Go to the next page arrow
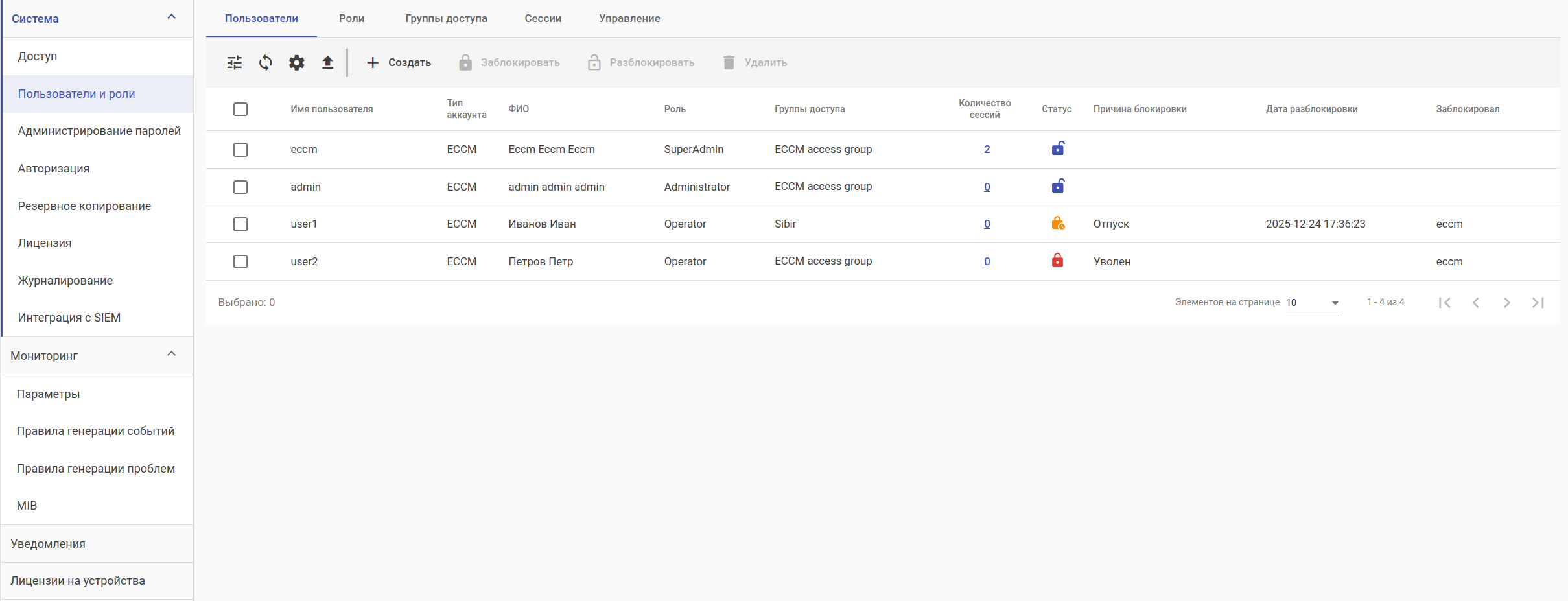This screenshot has height=601, width=1568. point(1506,303)
